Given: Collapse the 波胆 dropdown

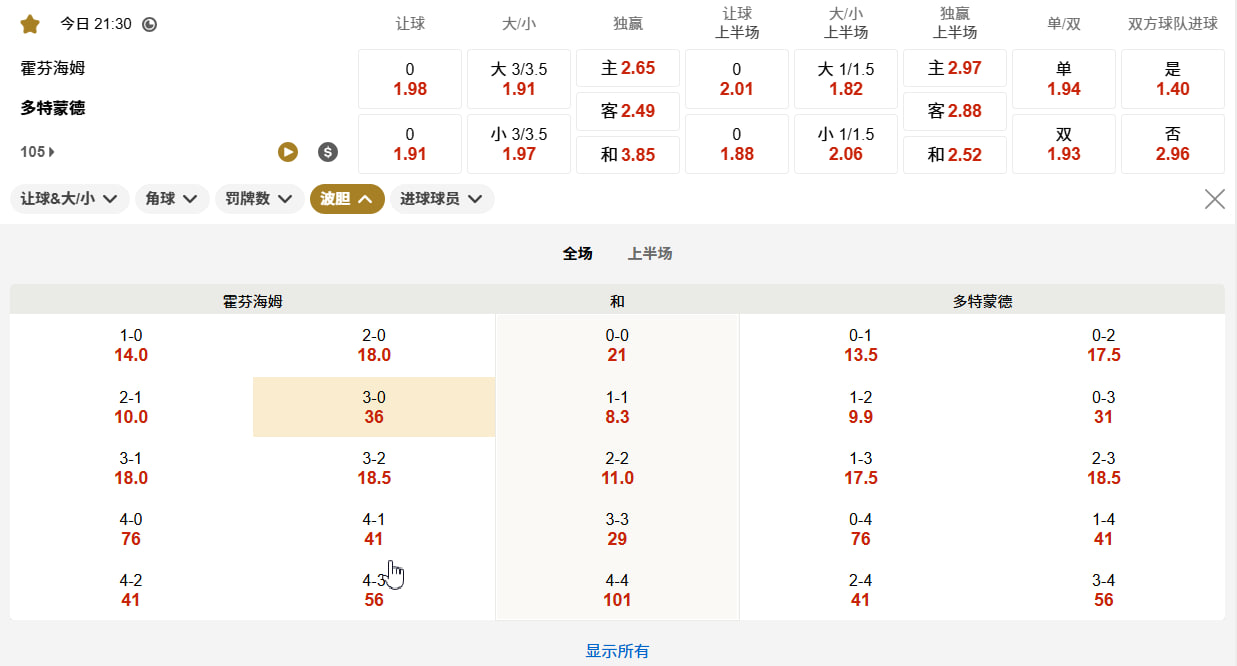Looking at the screenshot, I should (x=347, y=199).
